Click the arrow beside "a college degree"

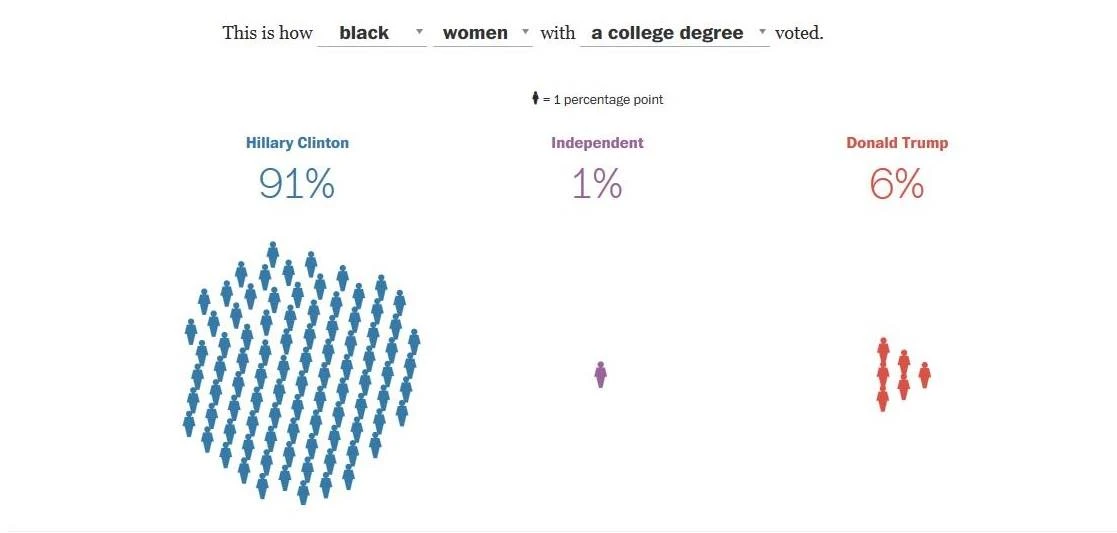tap(762, 32)
